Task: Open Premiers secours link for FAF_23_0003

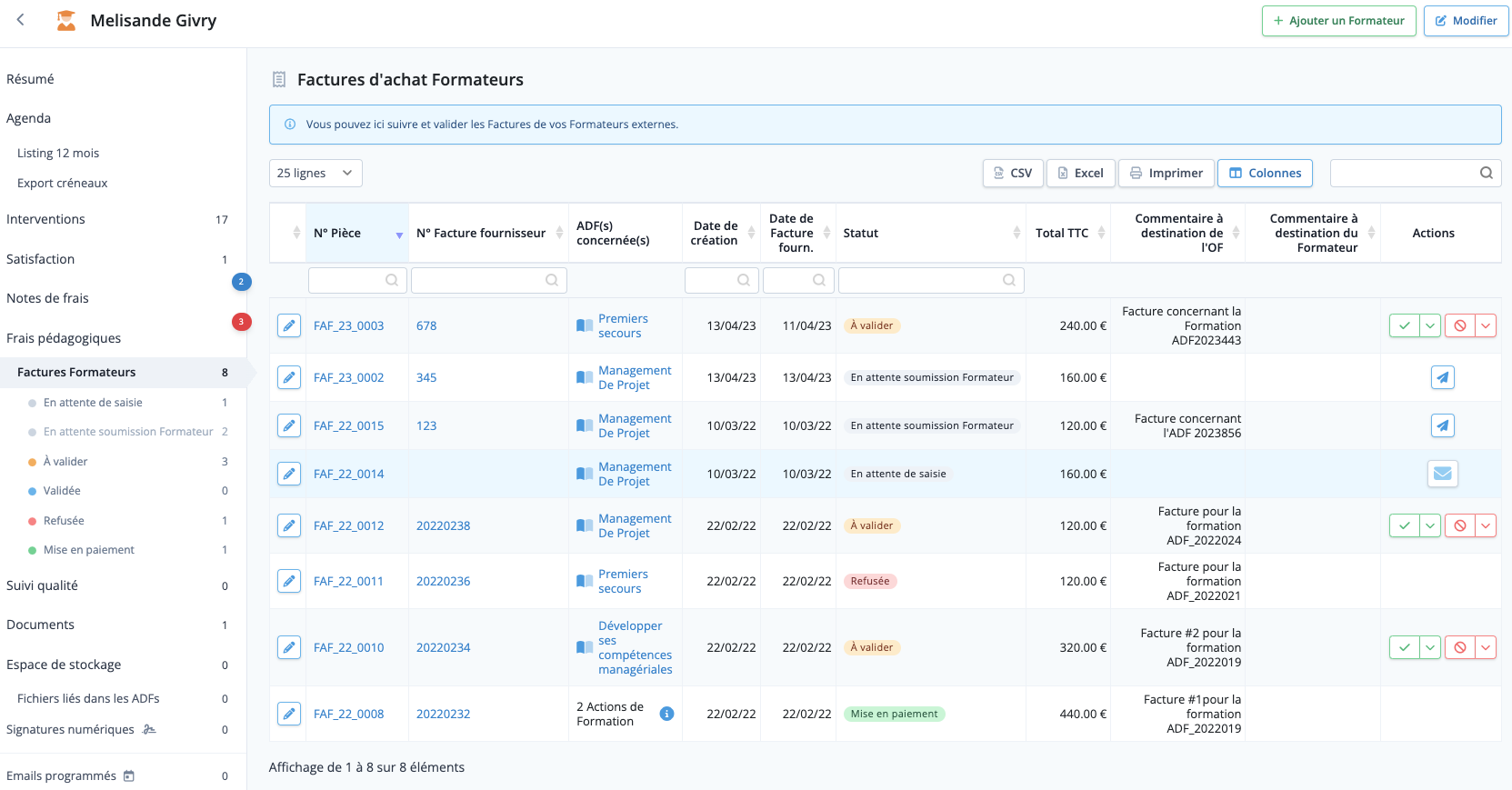Action: [623, 325]
